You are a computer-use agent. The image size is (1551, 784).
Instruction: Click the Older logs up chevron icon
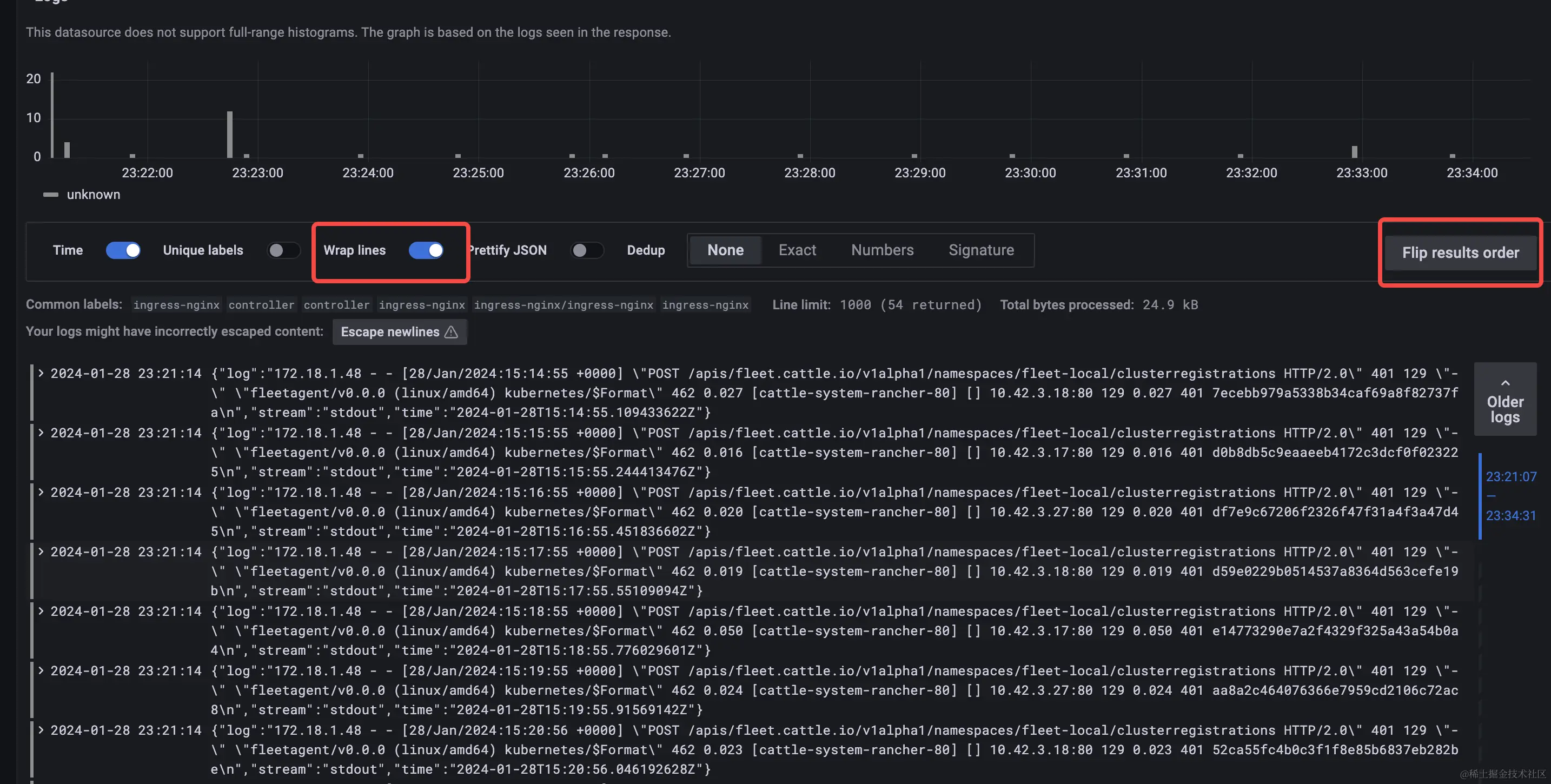[x=1504, y=383]
